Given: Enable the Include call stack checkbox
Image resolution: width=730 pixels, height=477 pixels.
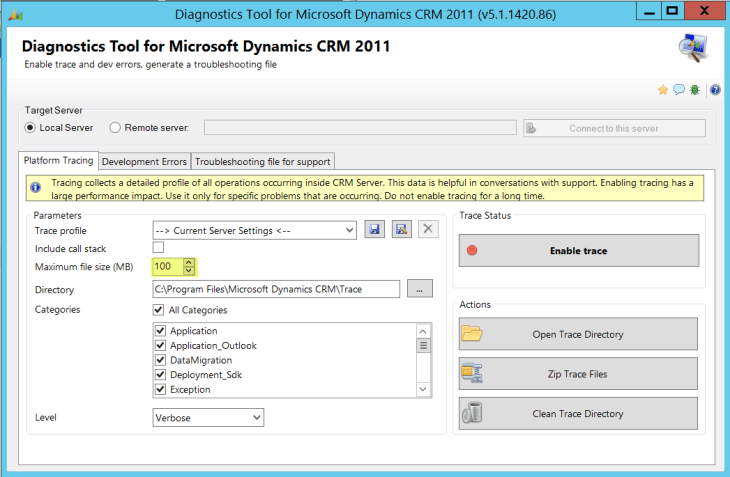Looking at the screenshot, I should coord(159,248).
